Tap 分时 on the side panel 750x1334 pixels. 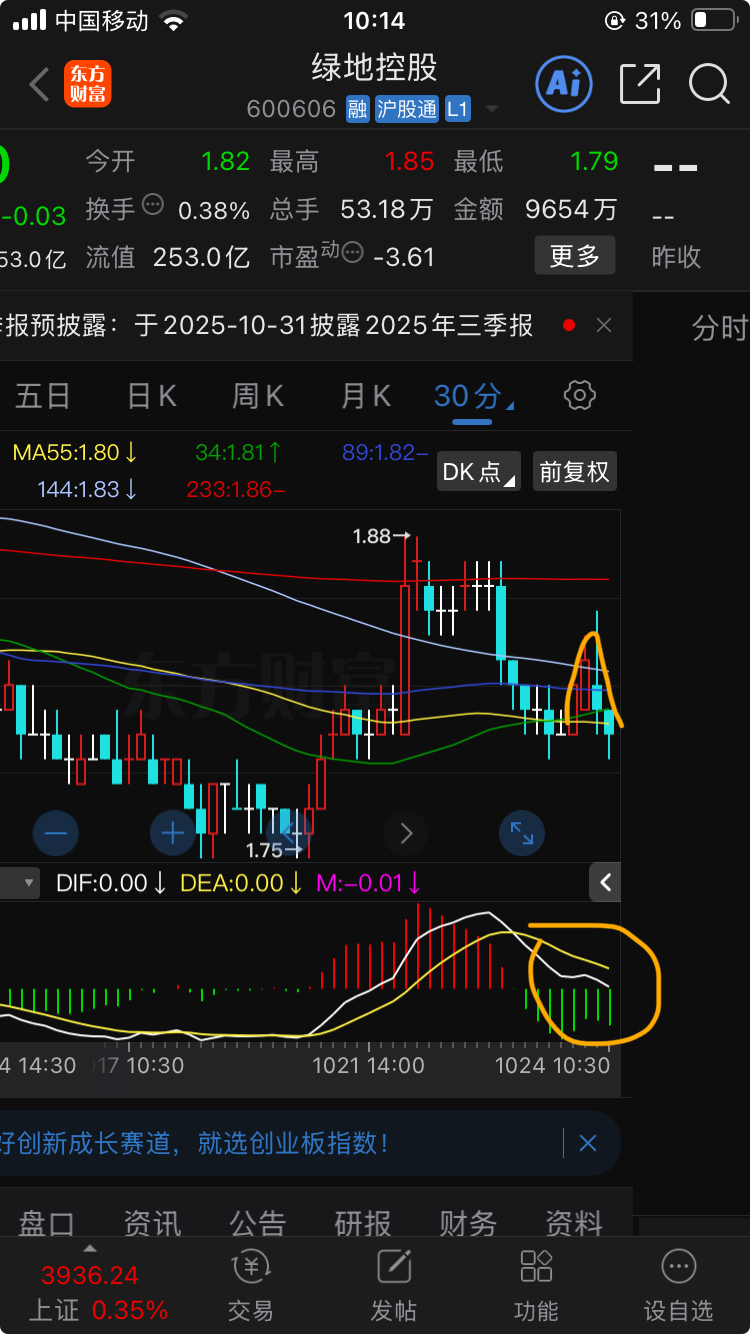pos(720,328)
